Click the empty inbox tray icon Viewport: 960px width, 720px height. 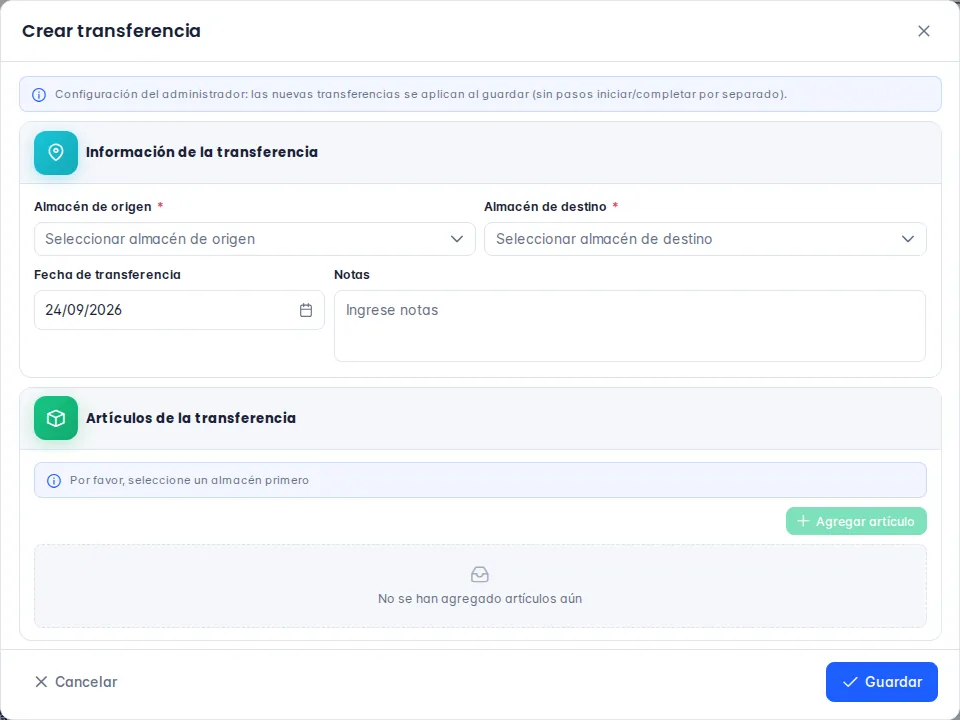(x=480, y=574)
